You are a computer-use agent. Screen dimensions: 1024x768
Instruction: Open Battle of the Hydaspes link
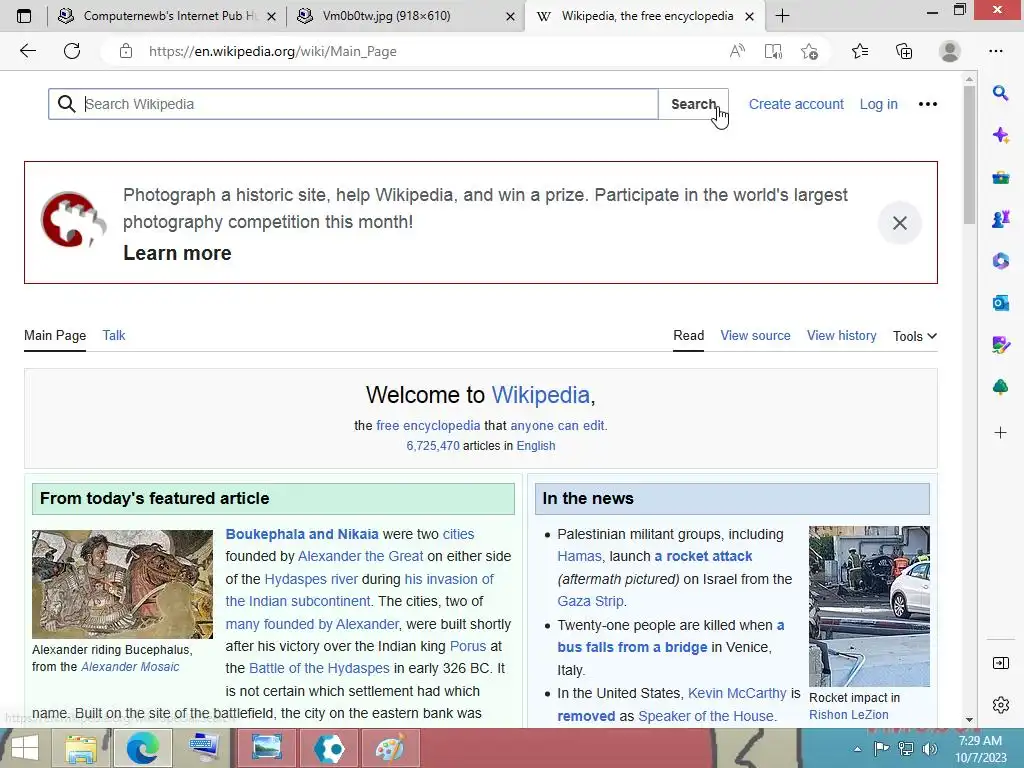coord(319,669)
